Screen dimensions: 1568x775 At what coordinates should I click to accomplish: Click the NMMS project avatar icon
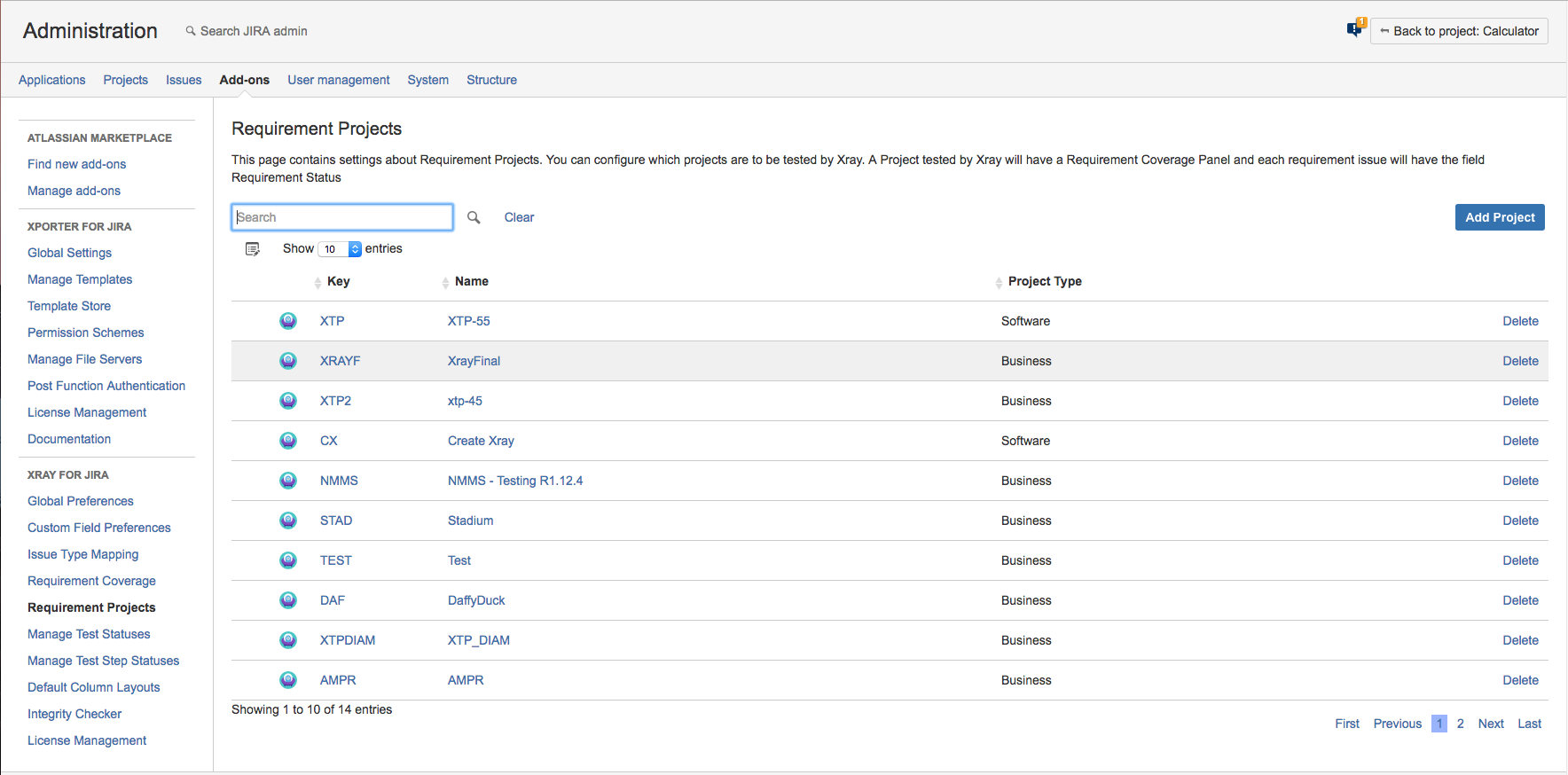click(288, 481)
